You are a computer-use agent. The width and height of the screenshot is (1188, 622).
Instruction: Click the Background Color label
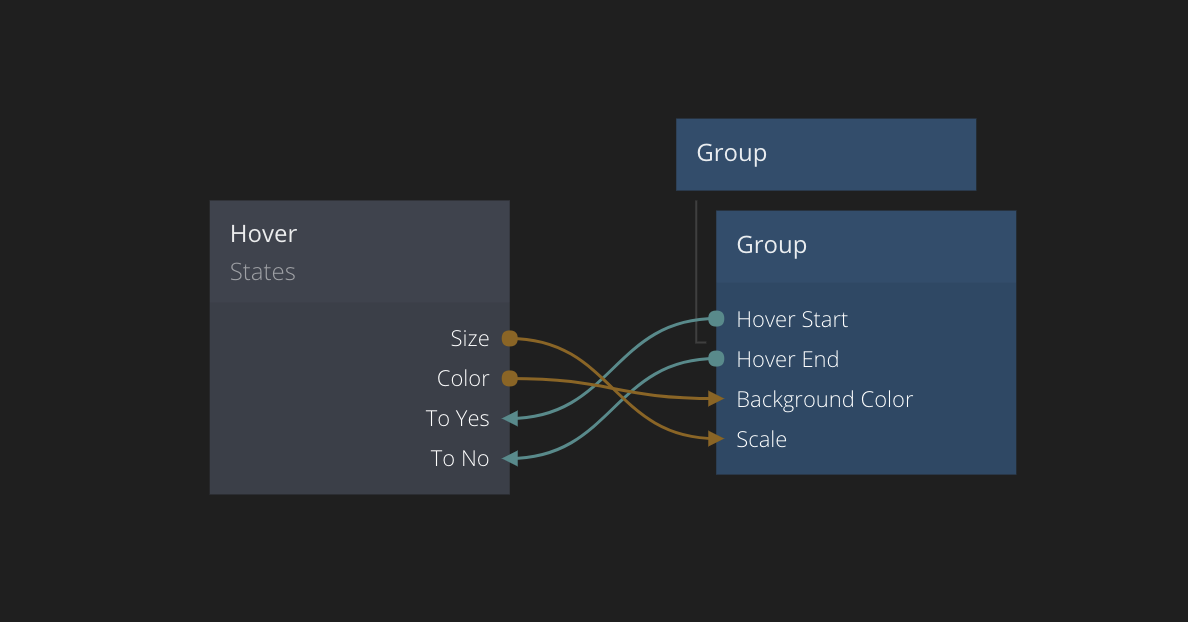(825, 400)
